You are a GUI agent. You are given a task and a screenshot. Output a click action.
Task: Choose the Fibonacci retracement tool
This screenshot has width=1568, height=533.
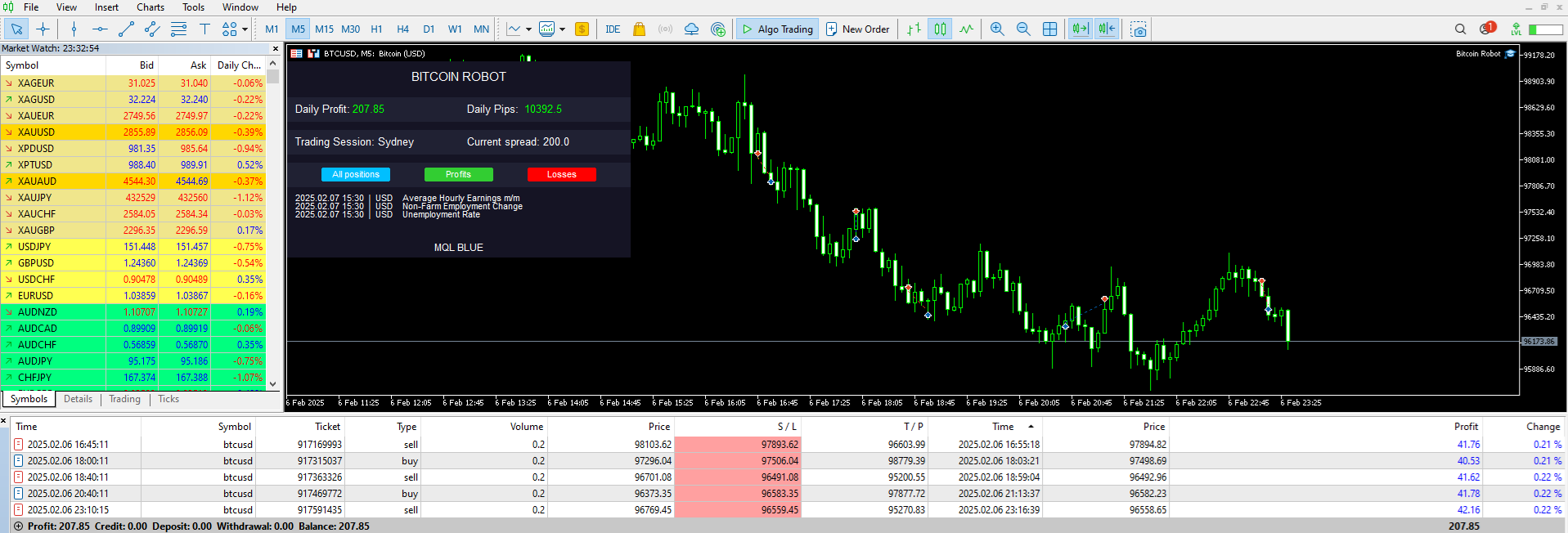click(178, 29)
